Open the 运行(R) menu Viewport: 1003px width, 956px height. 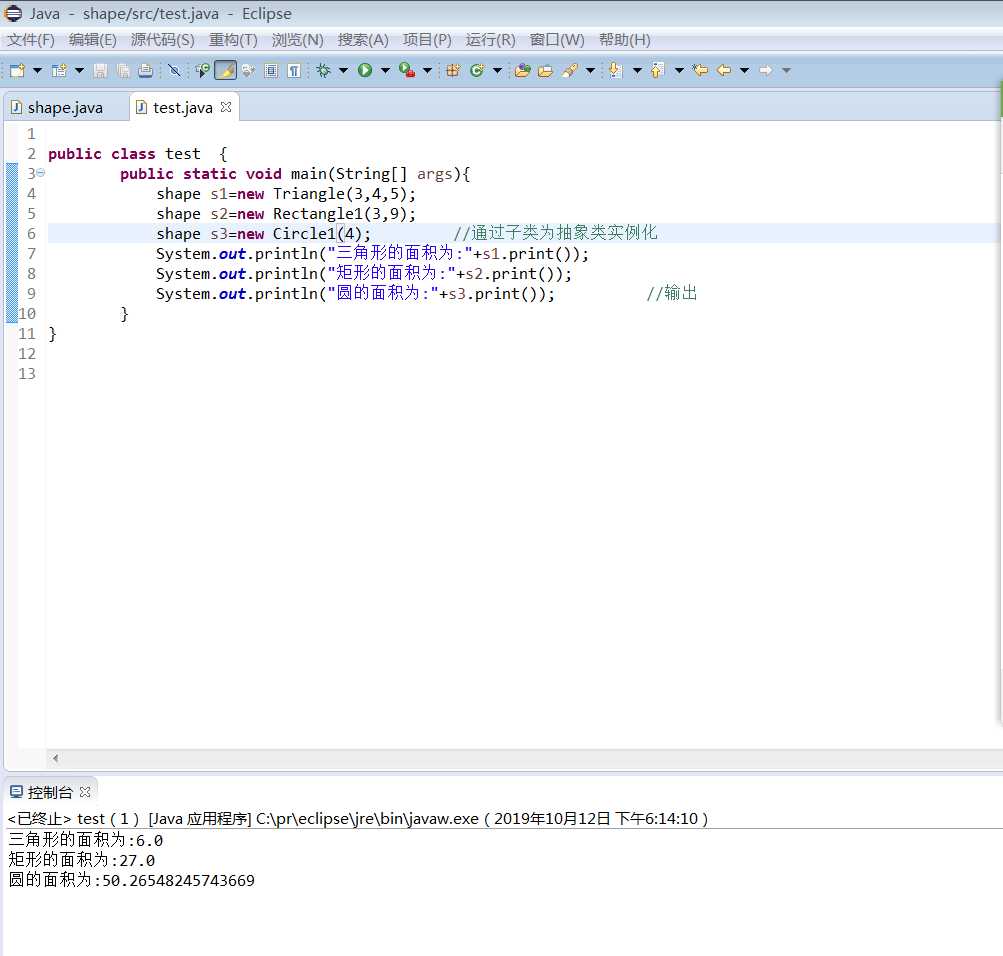click(x=490, y=40)
